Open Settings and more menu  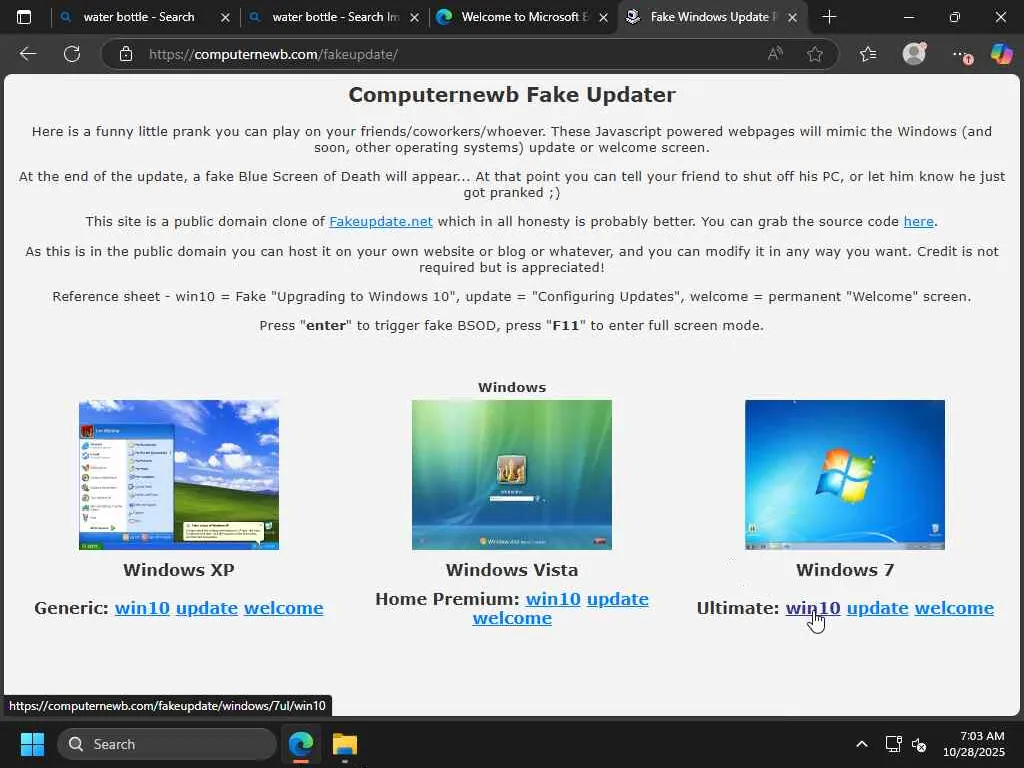(x=961, y=56)
